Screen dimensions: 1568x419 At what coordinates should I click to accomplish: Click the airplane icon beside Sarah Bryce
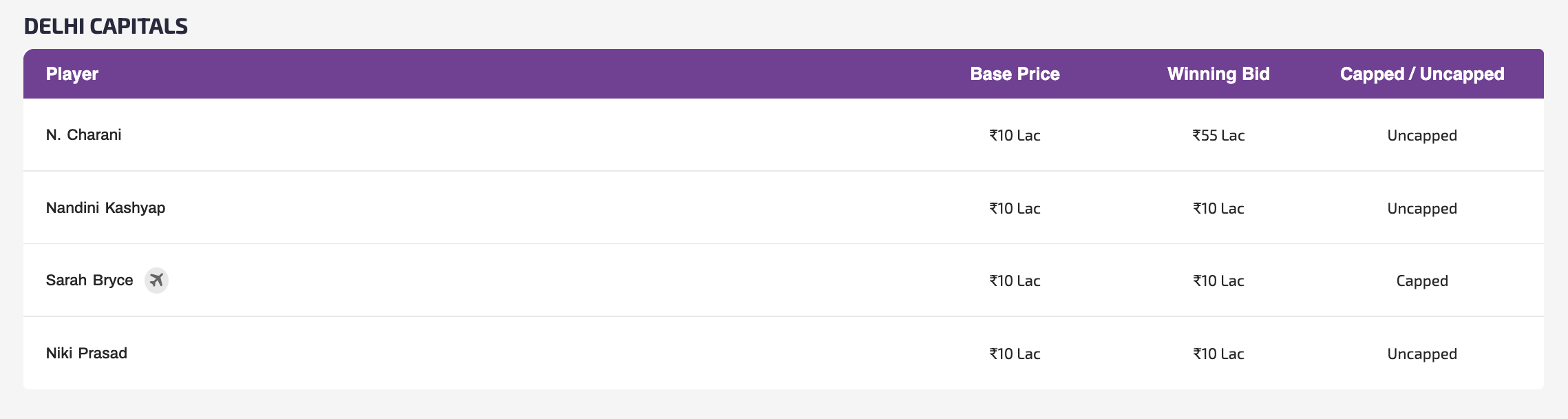(156, 280)
